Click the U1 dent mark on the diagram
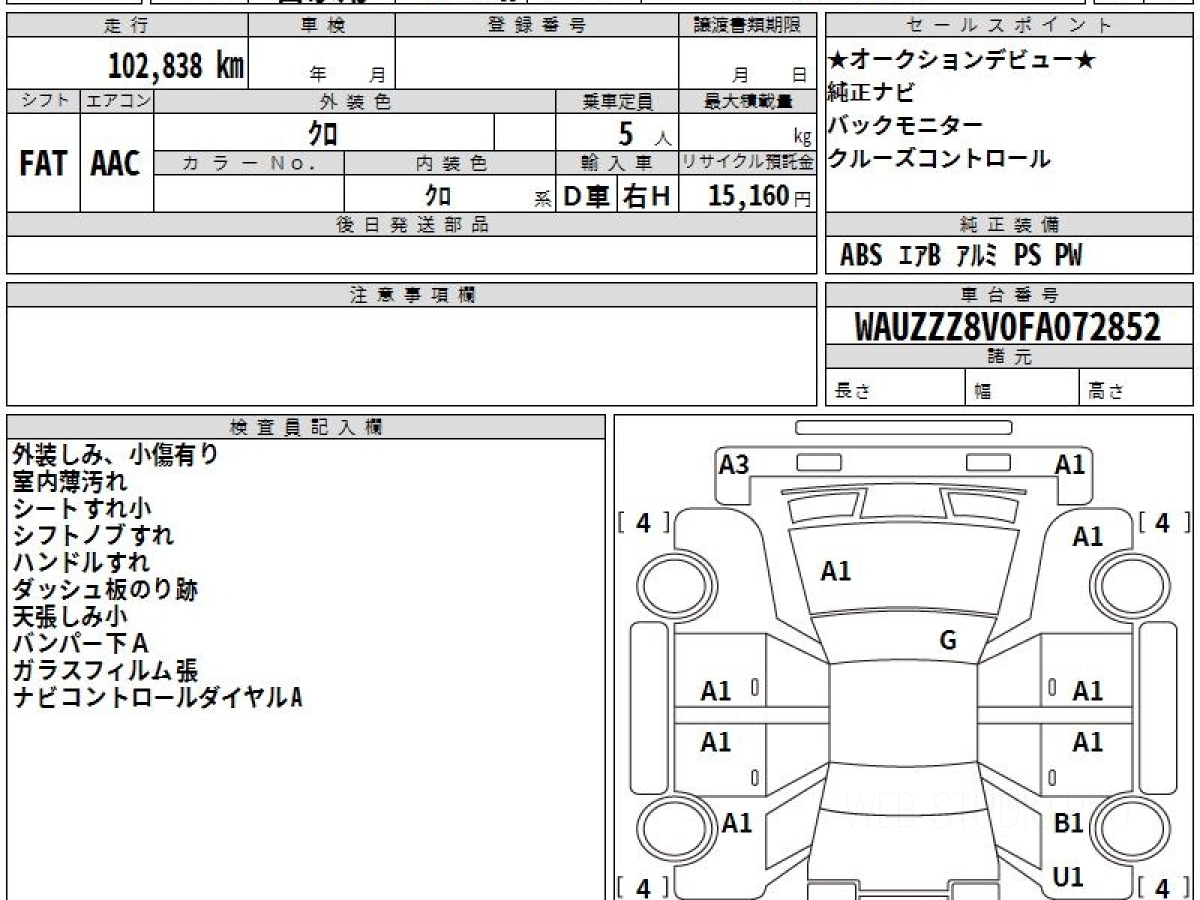Image resolution: width=1200 pixels, height=900 pixels. tap(1069, 877)
